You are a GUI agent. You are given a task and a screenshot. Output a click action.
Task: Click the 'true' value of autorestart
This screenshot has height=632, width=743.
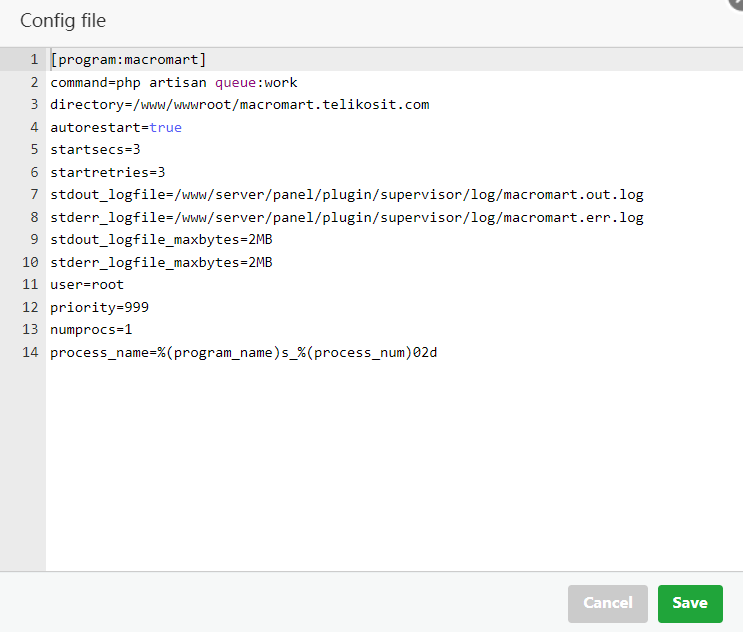166,127
